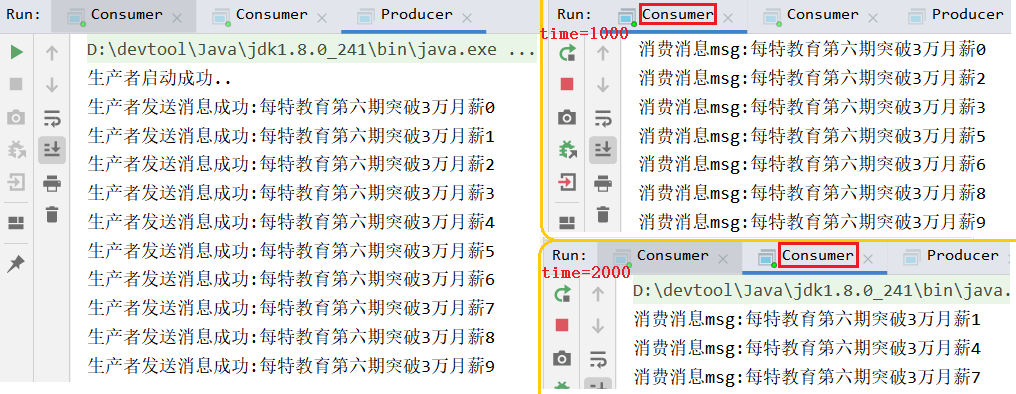Click producer line ending '月薪4'
This screenshot has width=1016, height=394.
291,223
